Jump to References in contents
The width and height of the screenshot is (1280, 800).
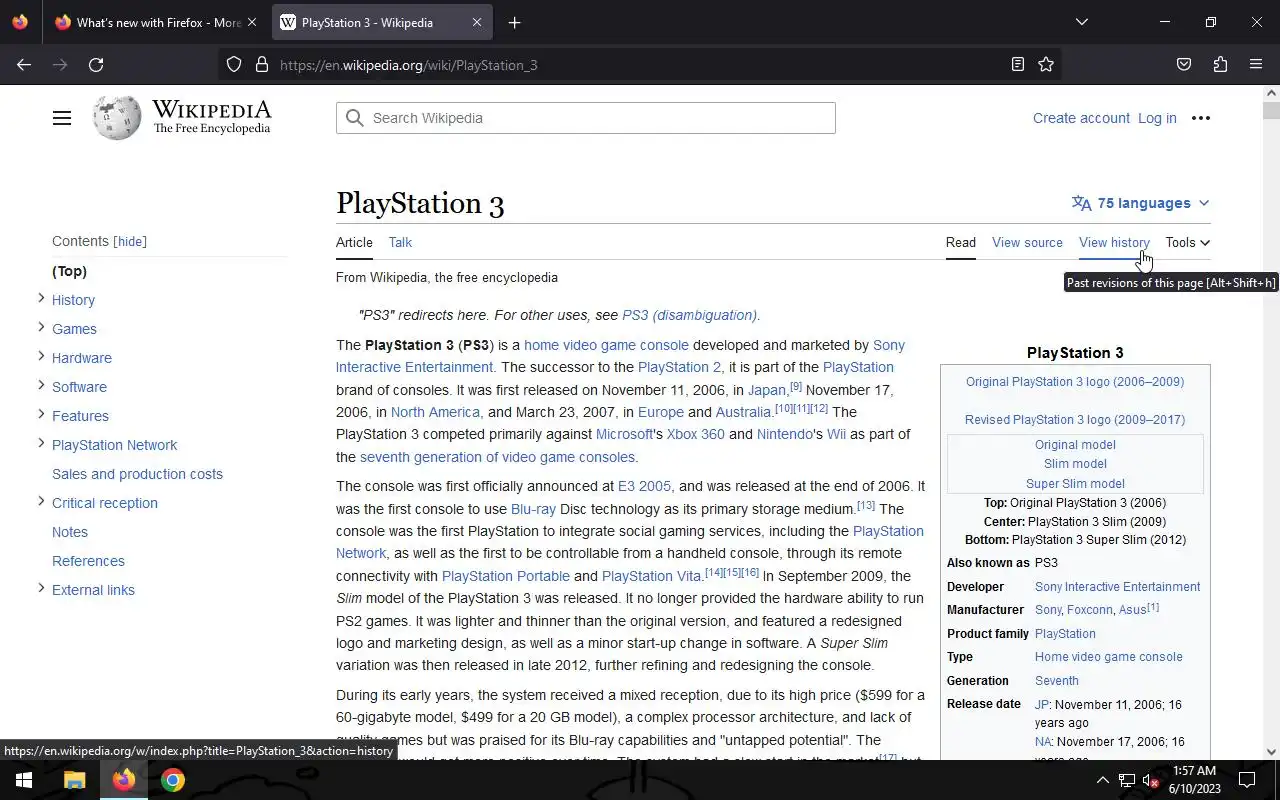[x=88, y=561]
